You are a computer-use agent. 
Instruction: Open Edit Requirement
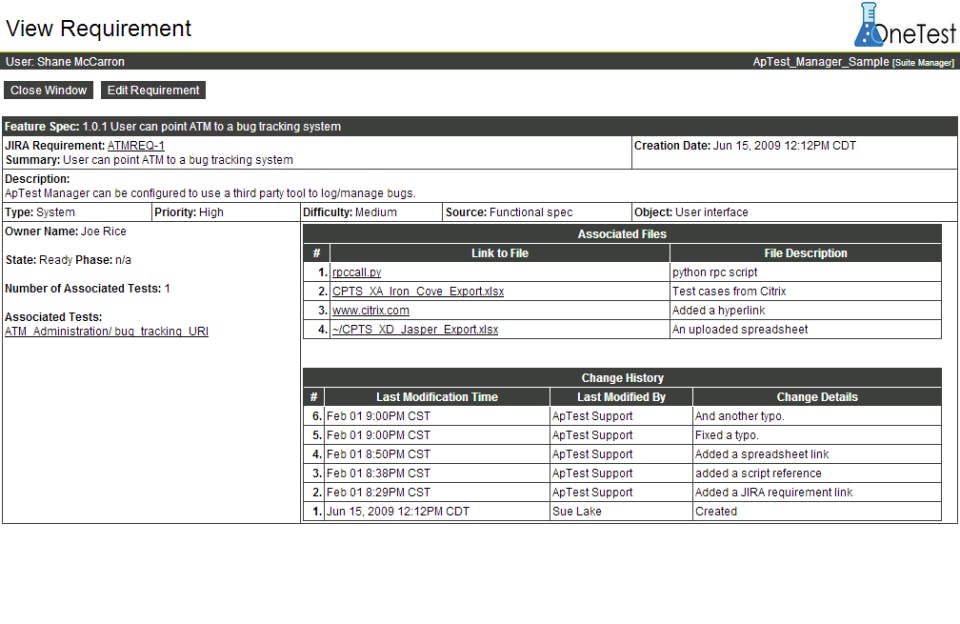pyautogui.click(x=153, y=90)
